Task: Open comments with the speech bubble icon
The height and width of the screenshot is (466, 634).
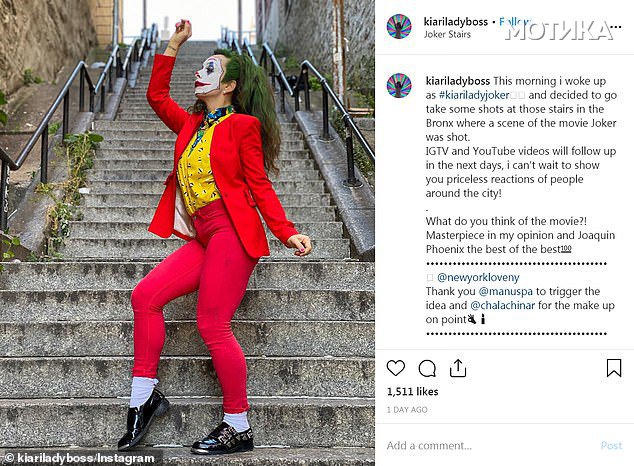Action: click(x=427, y=368)
